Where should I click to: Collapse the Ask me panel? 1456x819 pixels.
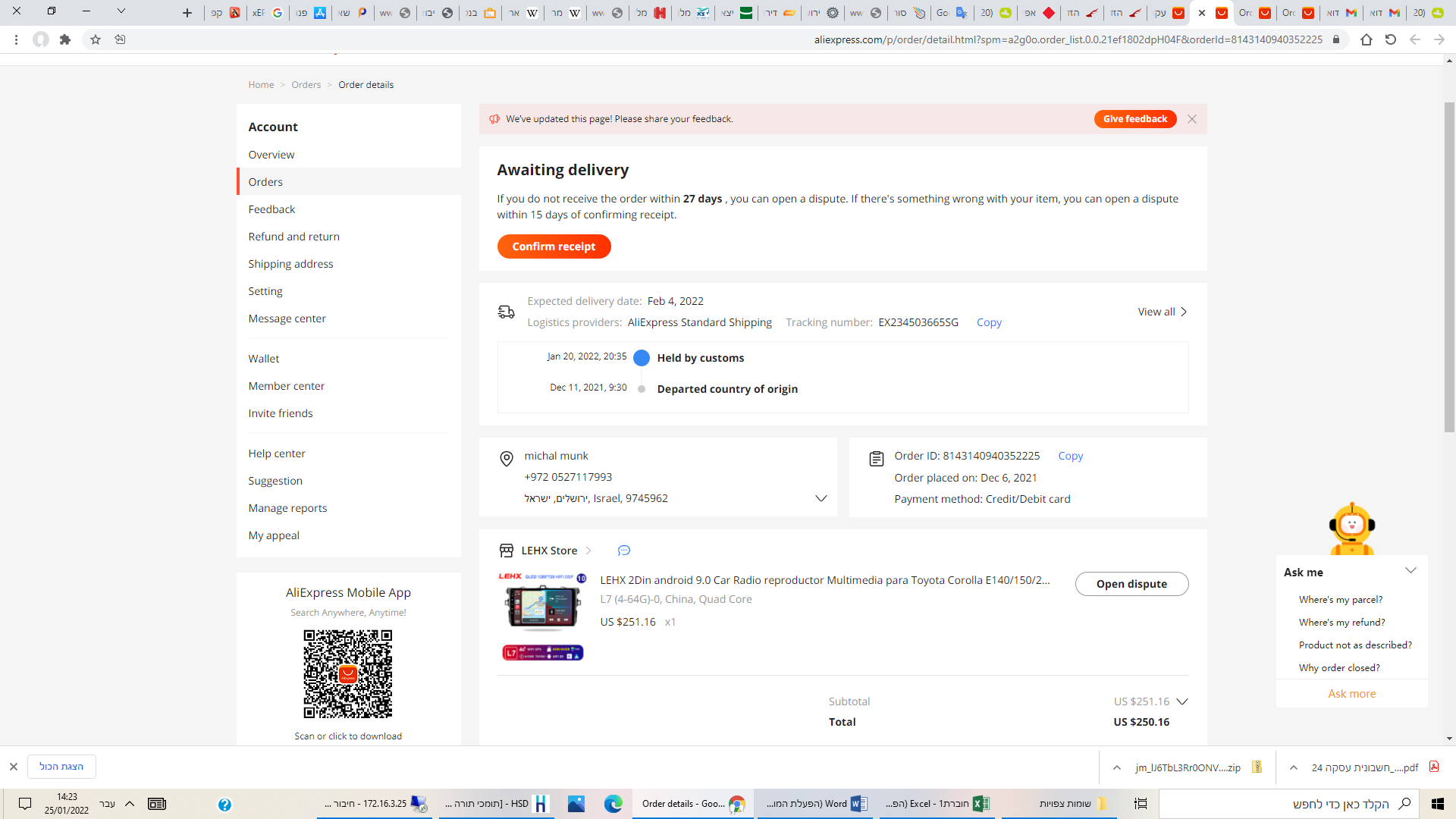[1410, 571]
